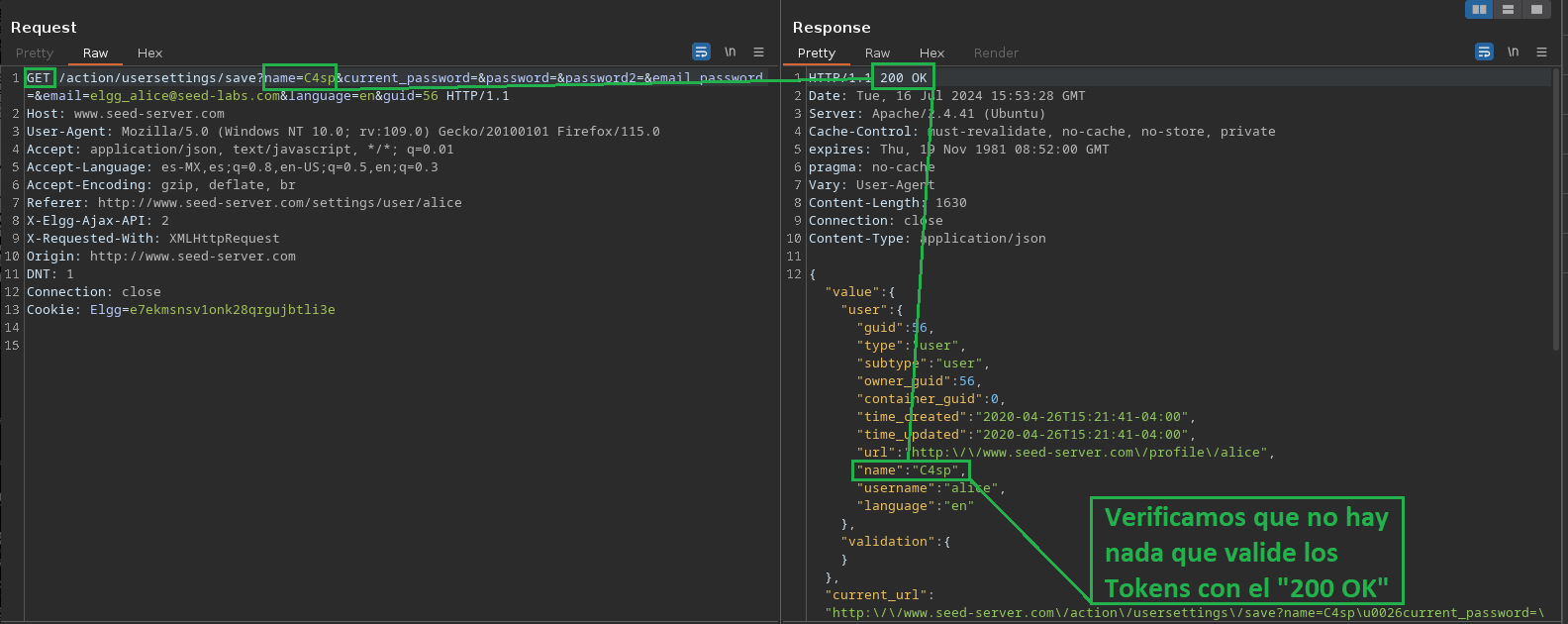Switch Request view to Pretty tab
The image size is (1568, 624).
tap(35, 53)
